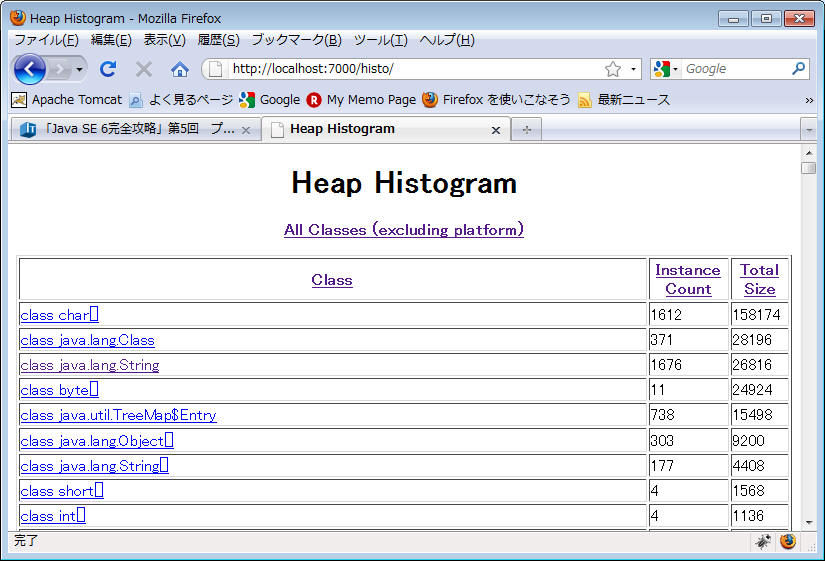
Task: Open the All Classes (excluding platform) link
Action: click(403, 230)
